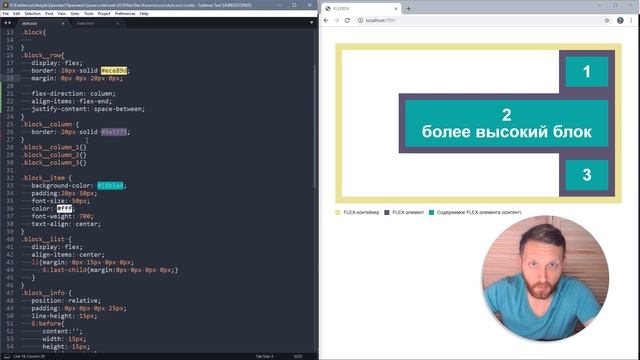Image resolution: width=640 pixels, height=360 pixels.
Task: Click the #fff color value on line 36
Action: point(64,209)
